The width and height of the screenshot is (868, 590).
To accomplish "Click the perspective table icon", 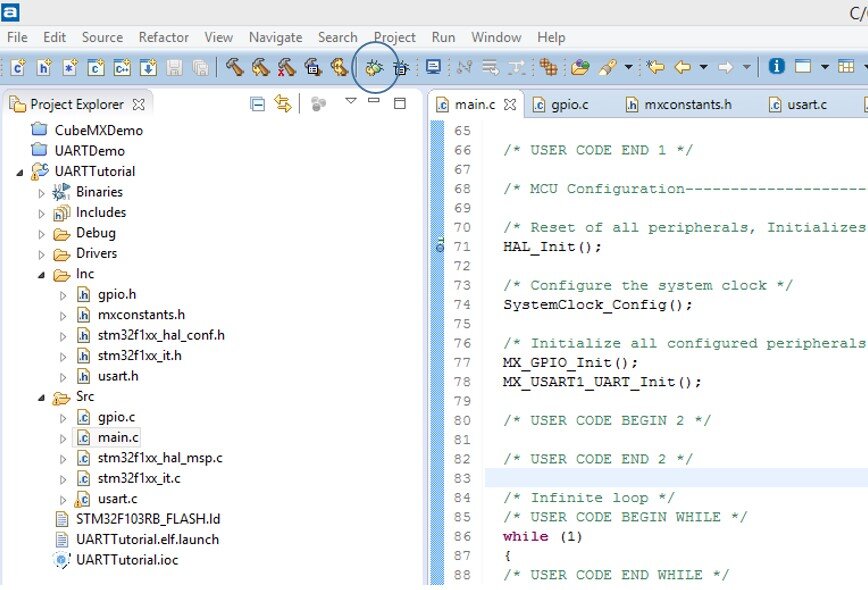I will [846, 66].
